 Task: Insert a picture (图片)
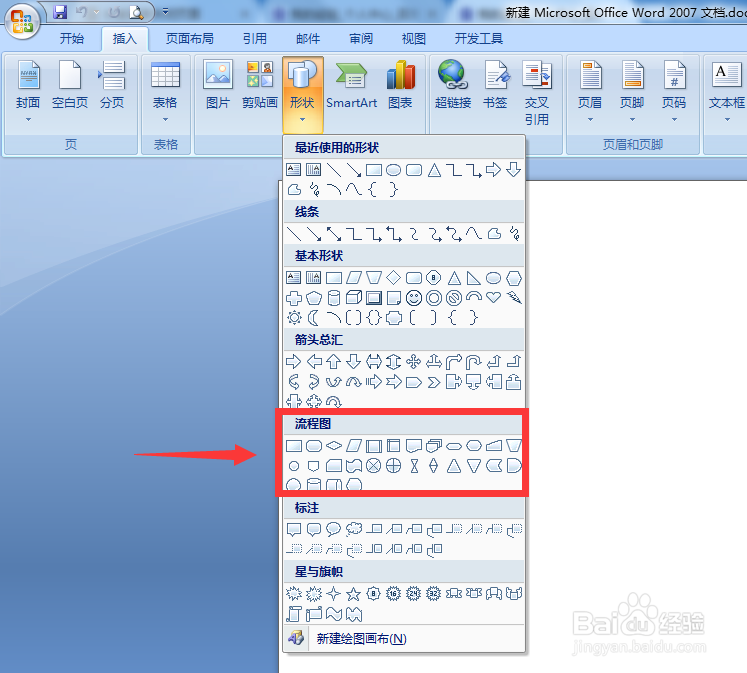(x=218, y=85)
